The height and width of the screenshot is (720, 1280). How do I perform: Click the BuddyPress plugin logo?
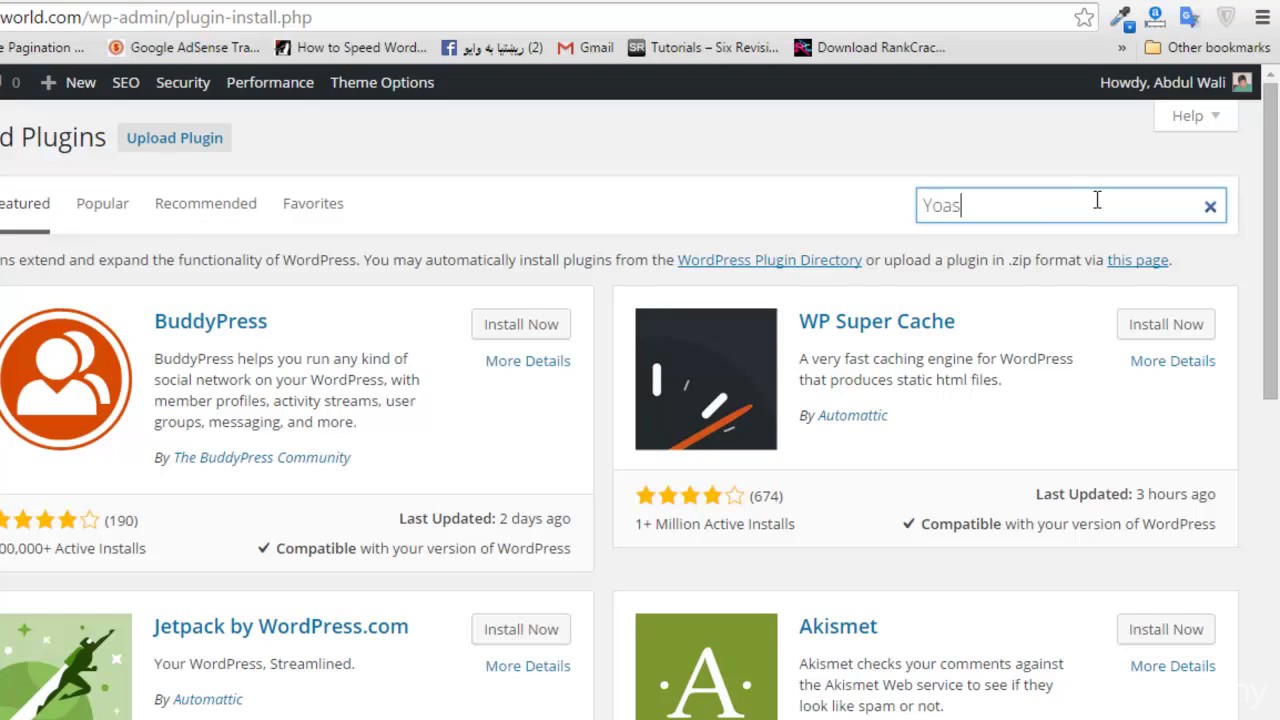[65, 379]
